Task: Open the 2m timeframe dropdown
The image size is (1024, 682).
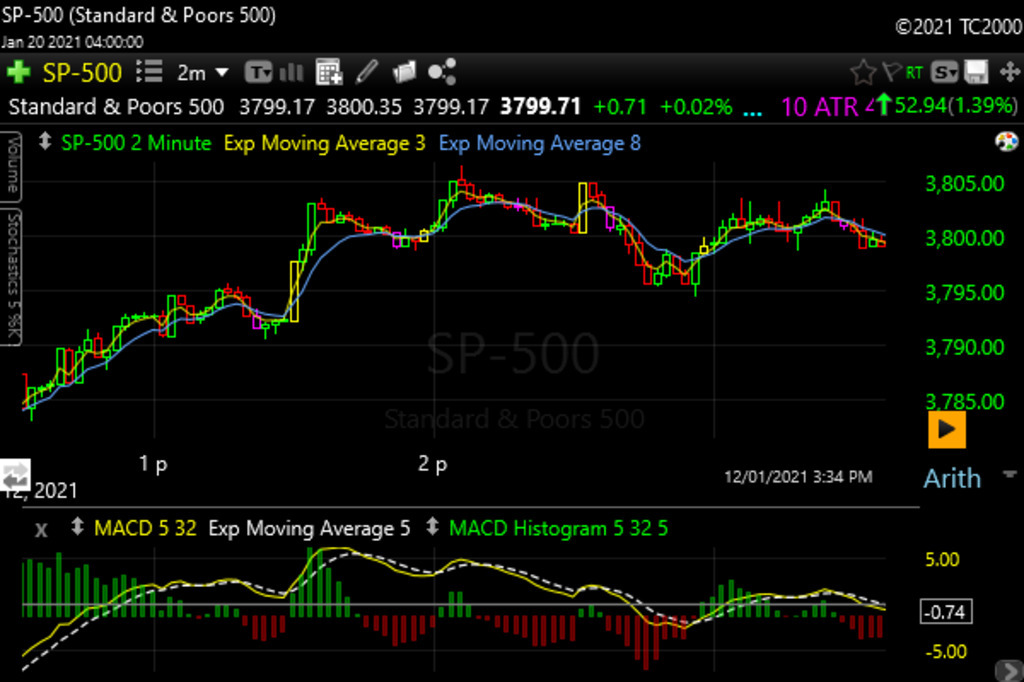Action: tap(203, 72)
